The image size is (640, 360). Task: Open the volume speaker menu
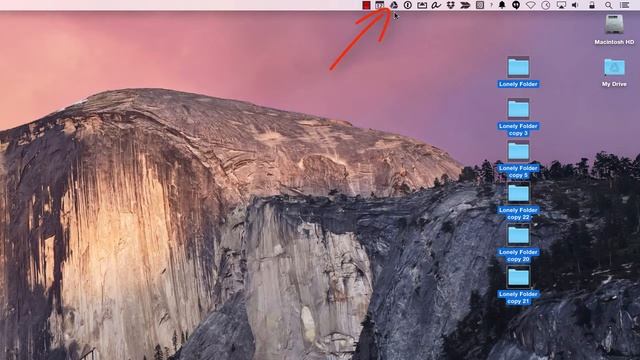(x=575, y=5)
